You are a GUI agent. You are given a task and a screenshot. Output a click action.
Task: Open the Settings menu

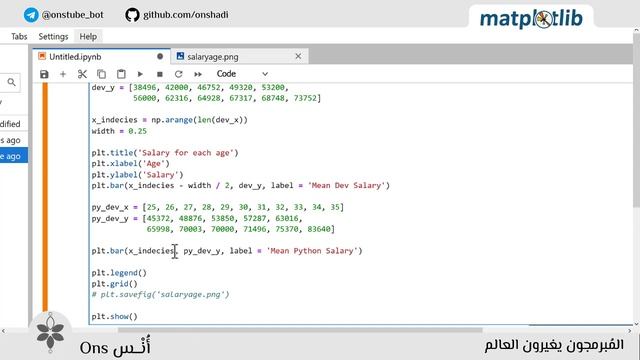point(53,37)
